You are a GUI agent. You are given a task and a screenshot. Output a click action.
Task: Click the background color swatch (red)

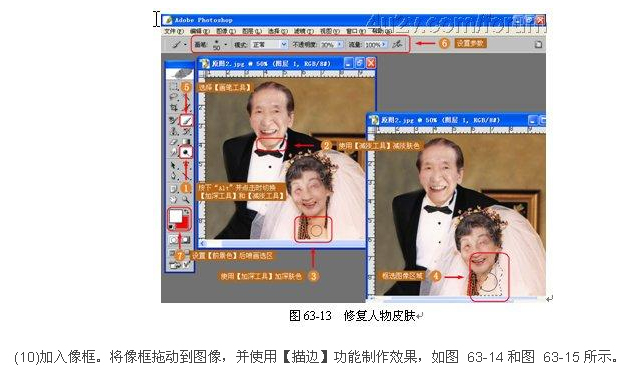pos(185,224)
